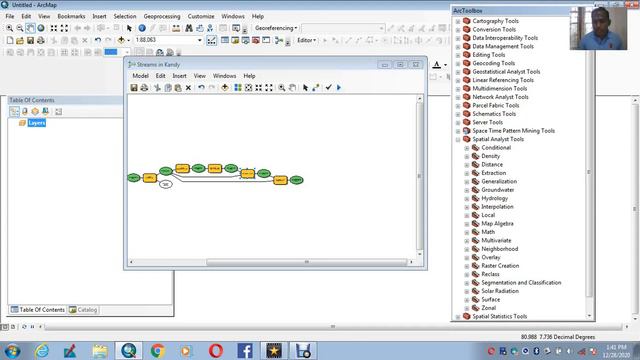
Task: Undo in the ModelBuilder toolbar
Action: (201, 88)
